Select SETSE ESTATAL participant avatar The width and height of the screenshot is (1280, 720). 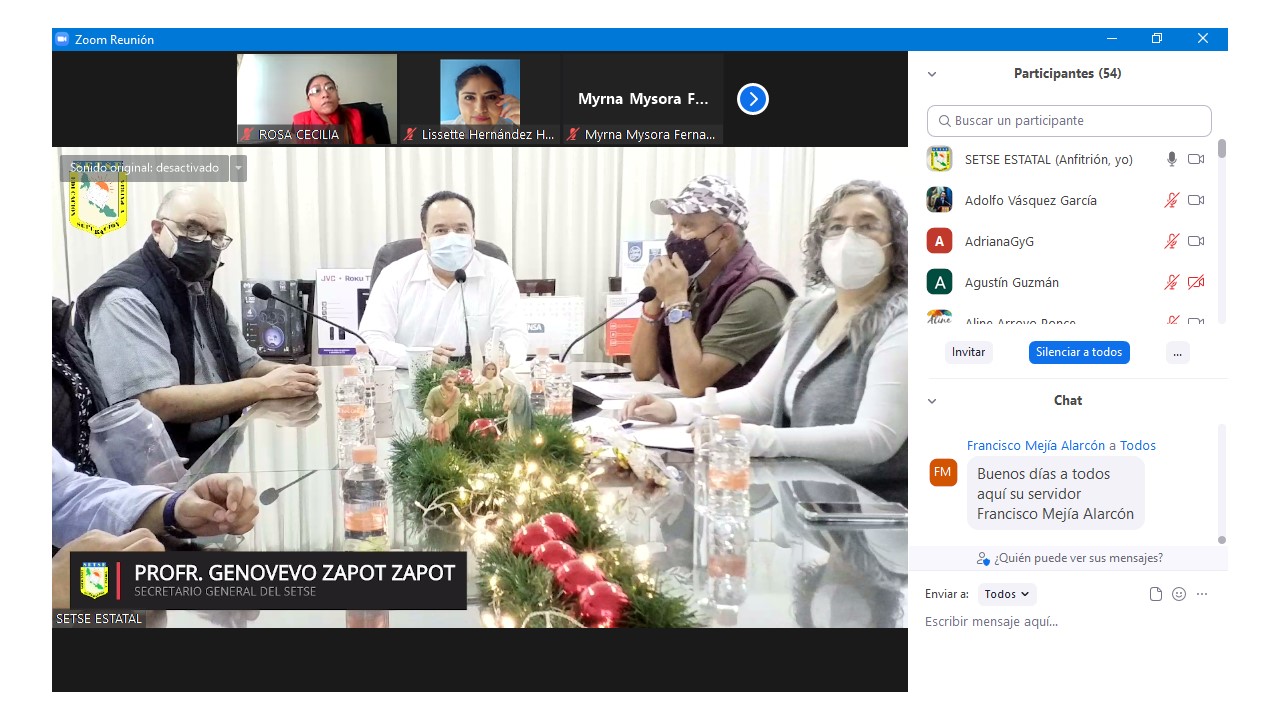click(x=939, y=159)
